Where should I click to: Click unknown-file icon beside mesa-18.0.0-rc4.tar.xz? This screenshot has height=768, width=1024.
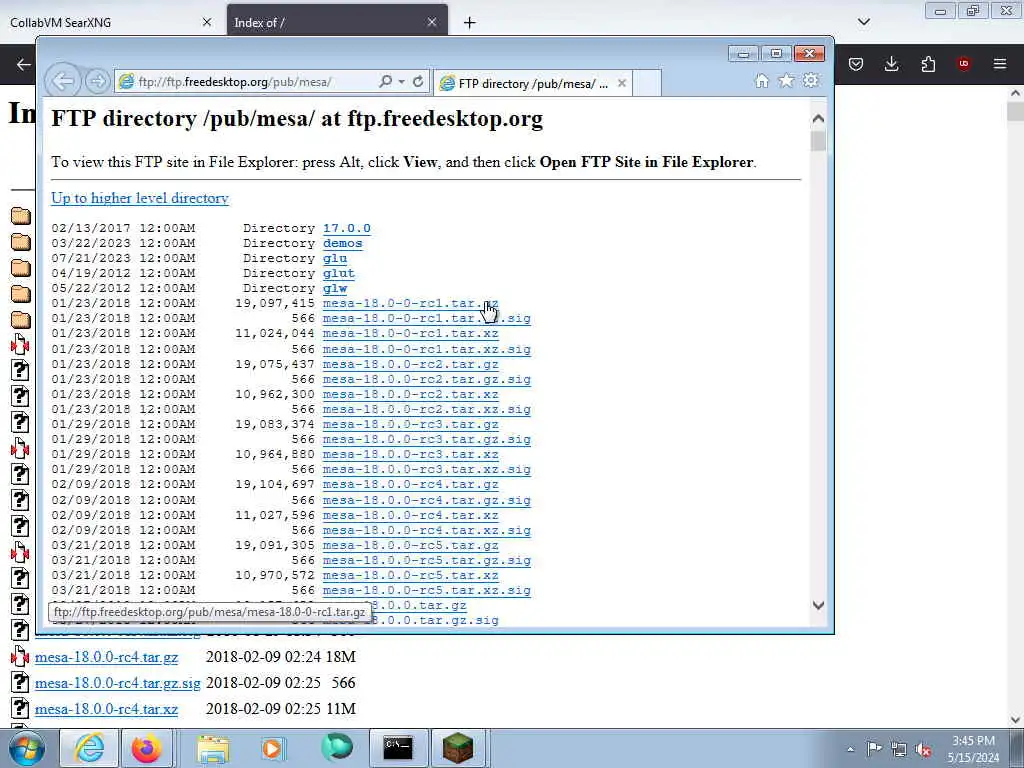point(20,709)
